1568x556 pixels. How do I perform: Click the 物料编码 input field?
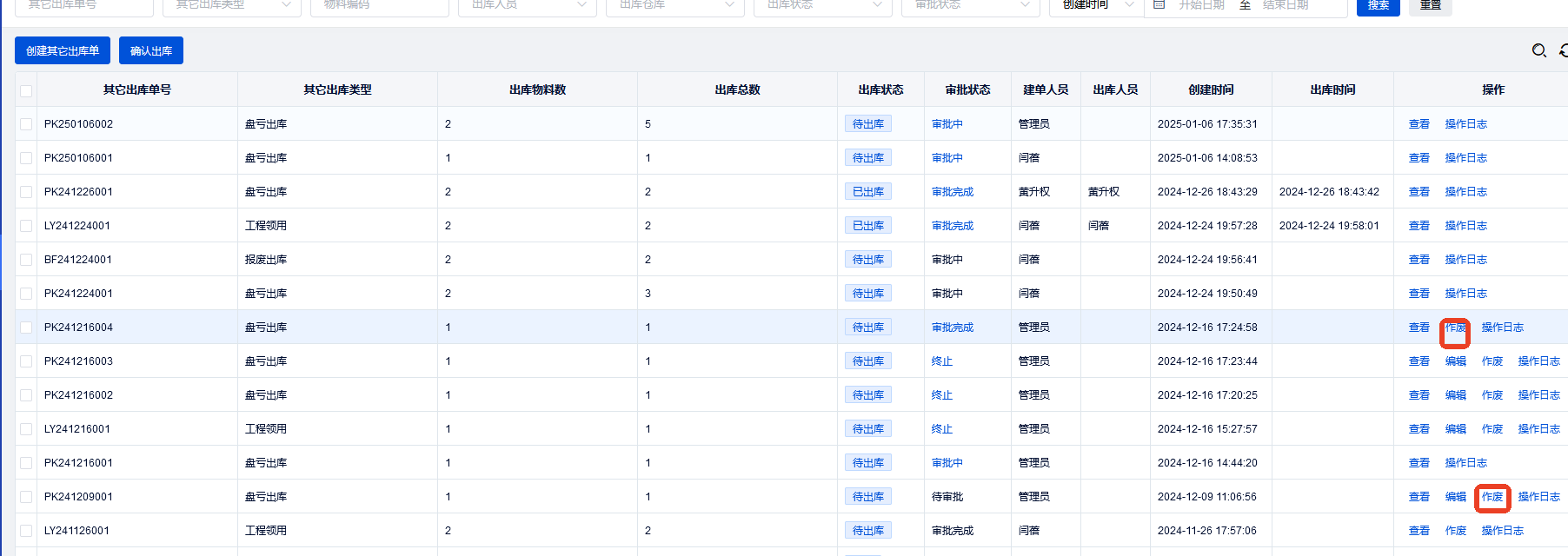tap(381, 5)
